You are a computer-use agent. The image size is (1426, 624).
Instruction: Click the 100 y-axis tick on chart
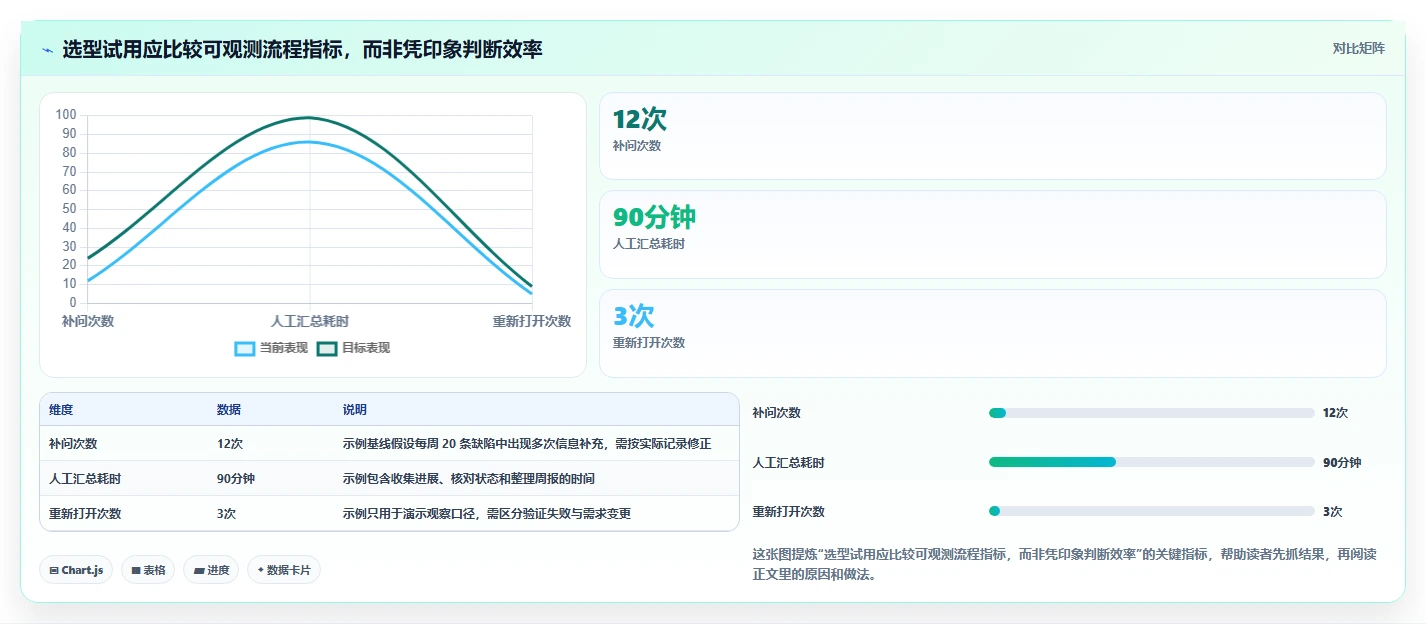click(x=66, y=115)
